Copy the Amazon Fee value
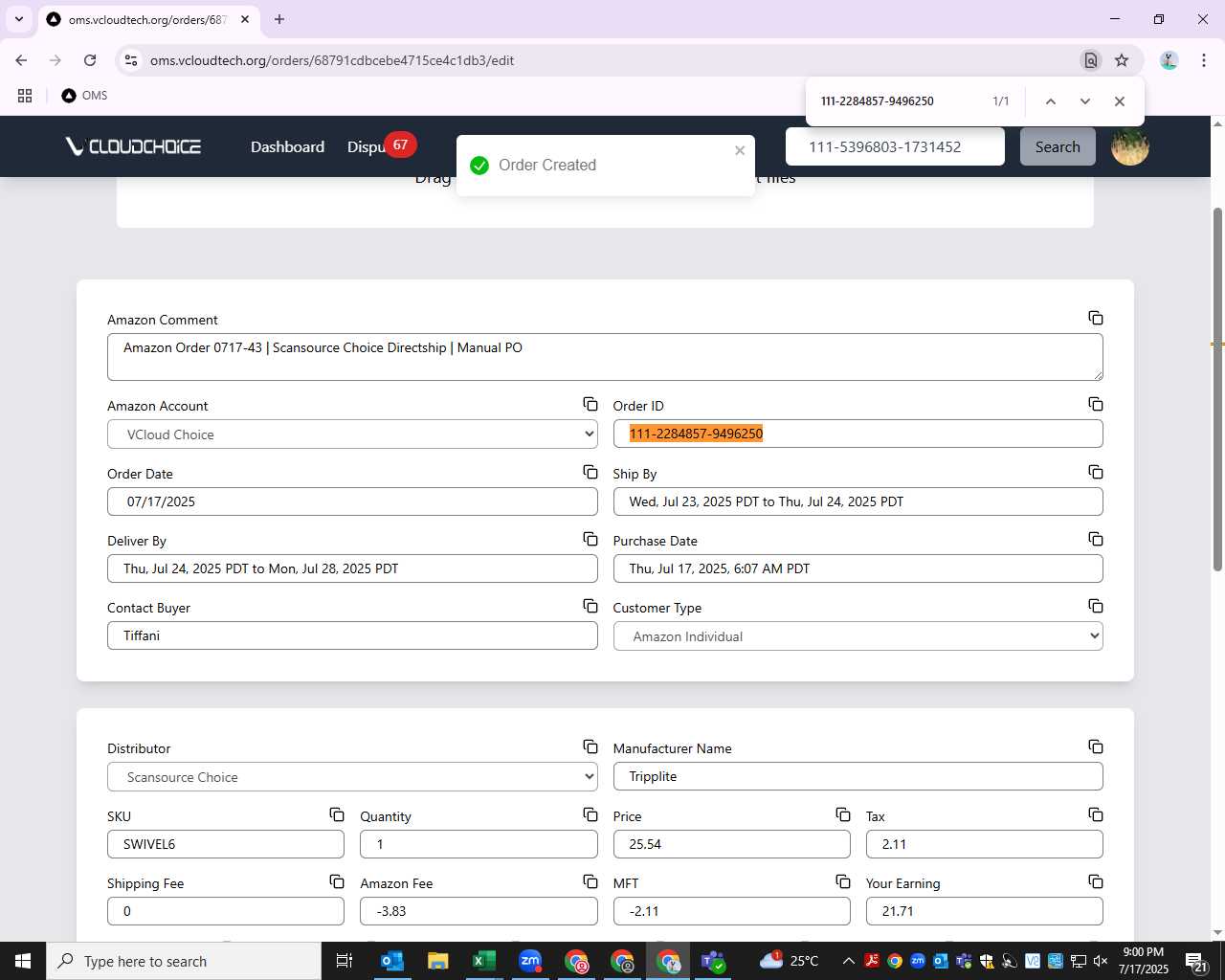This screenshot has width=1225, height=980. coord(590,881)
